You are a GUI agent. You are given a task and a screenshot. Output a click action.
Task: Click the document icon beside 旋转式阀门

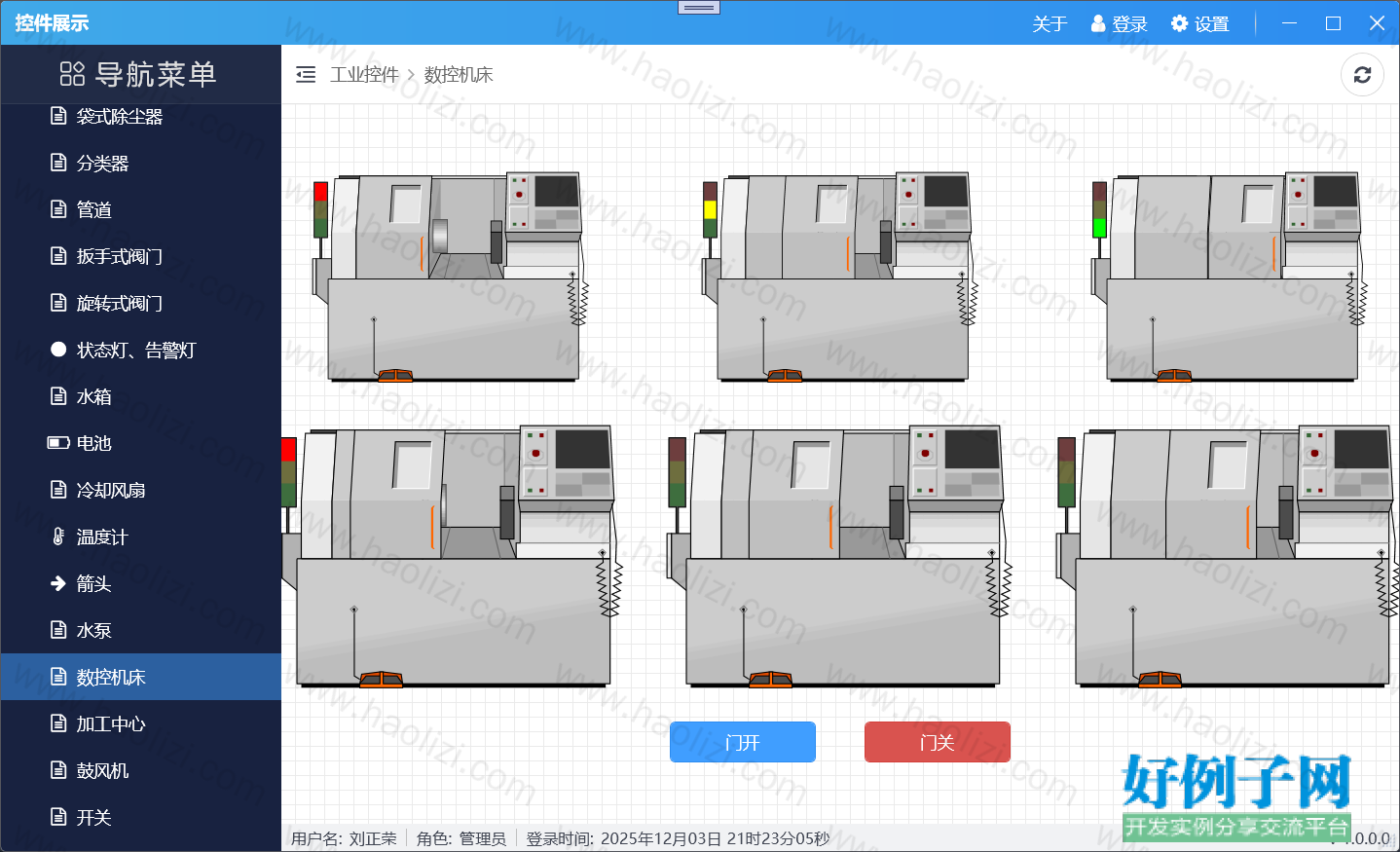tap(58, 303)
